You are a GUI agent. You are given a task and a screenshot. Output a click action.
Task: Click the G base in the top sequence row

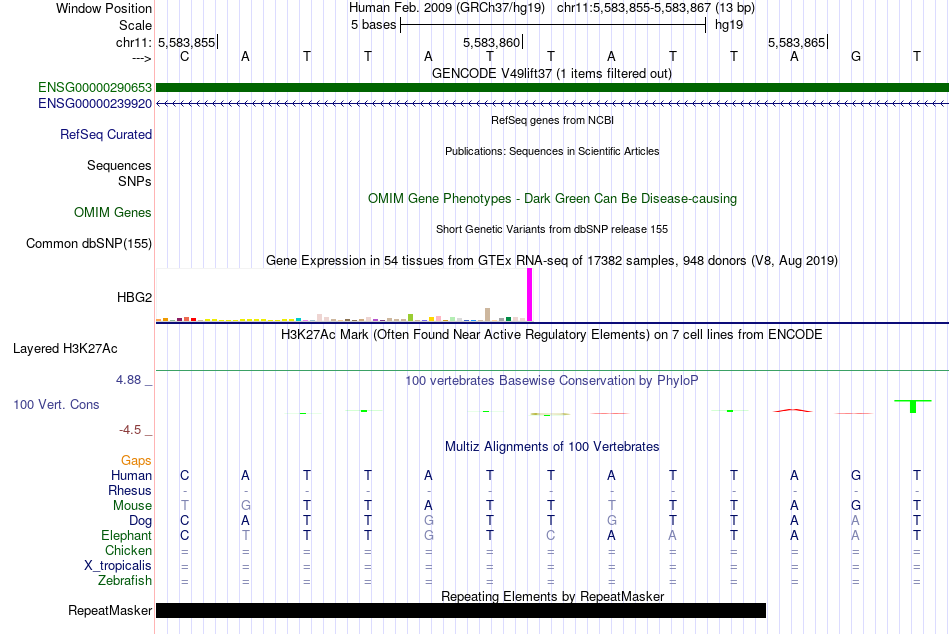click(x=855, y=56)
